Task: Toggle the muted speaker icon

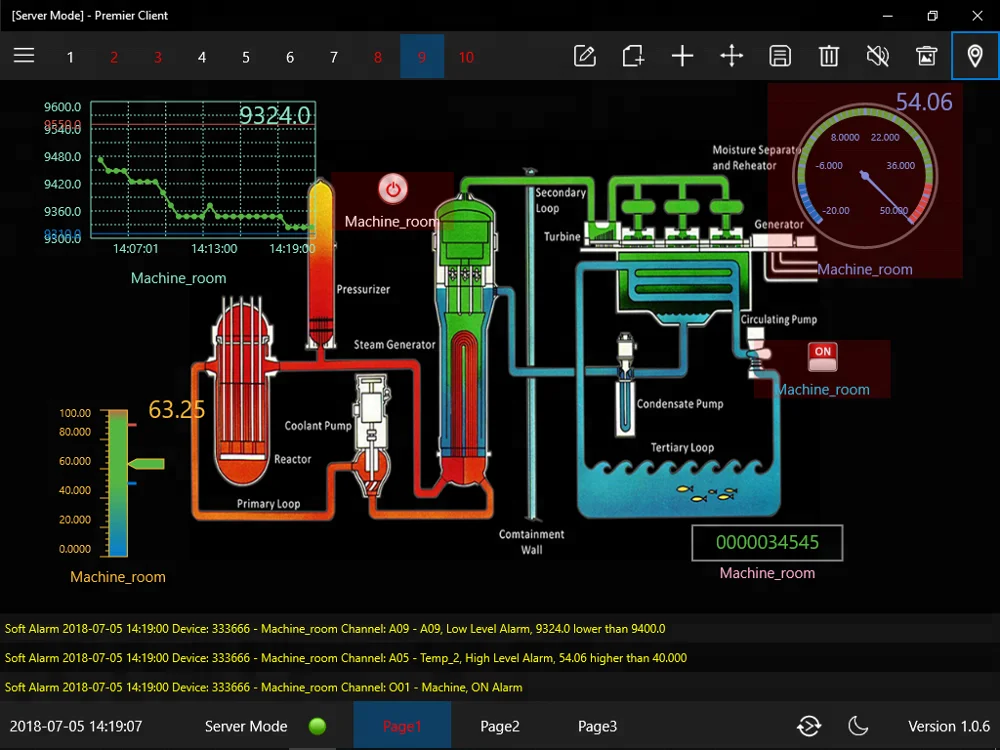Action: point(877,56)
